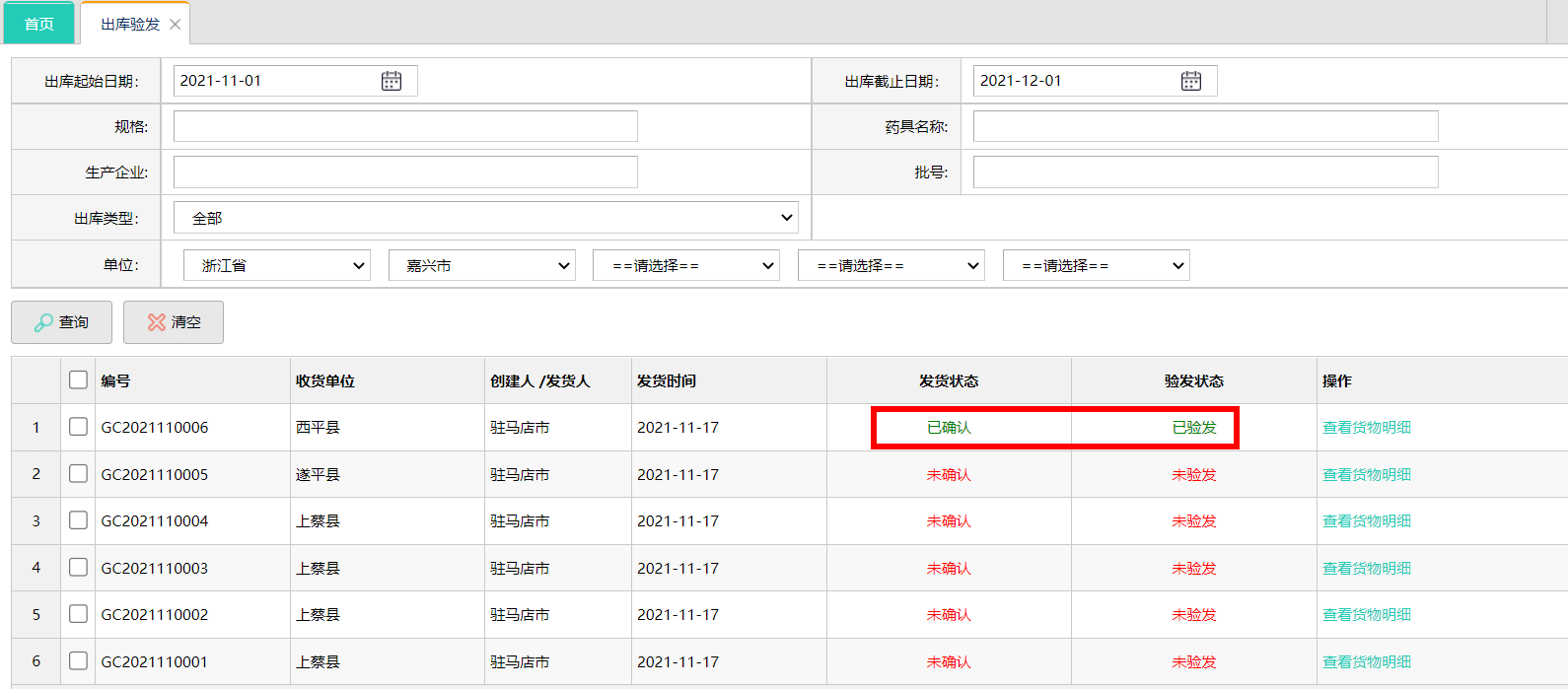
Task: Open the 嘉兴市 city dropdown
Action: pyautogui.click(x=482, y=265)
